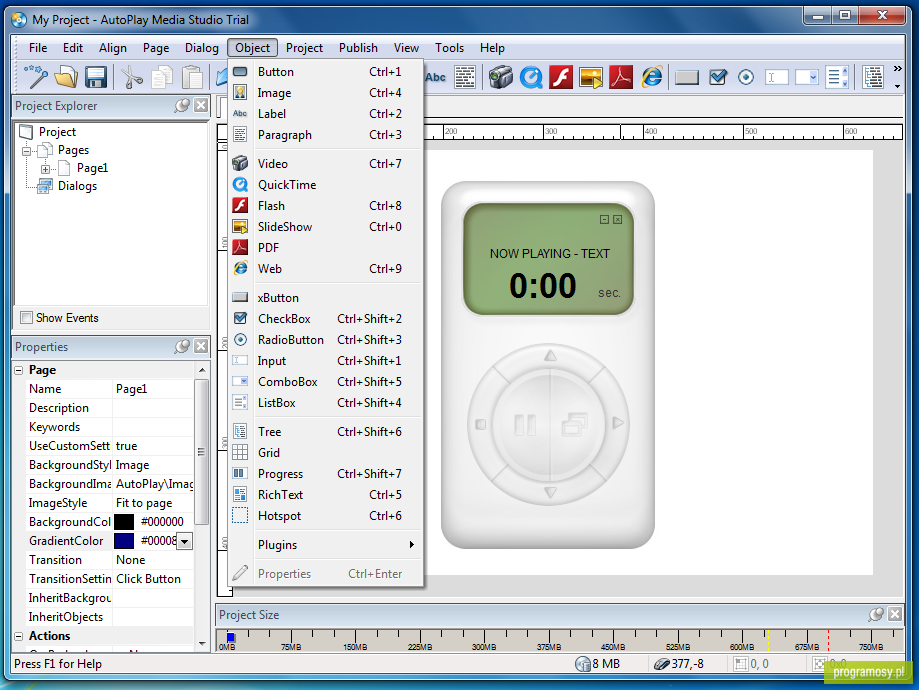
Task: Open the Plugins submenu
Action: pyautogui.click(x=326, y=545)
